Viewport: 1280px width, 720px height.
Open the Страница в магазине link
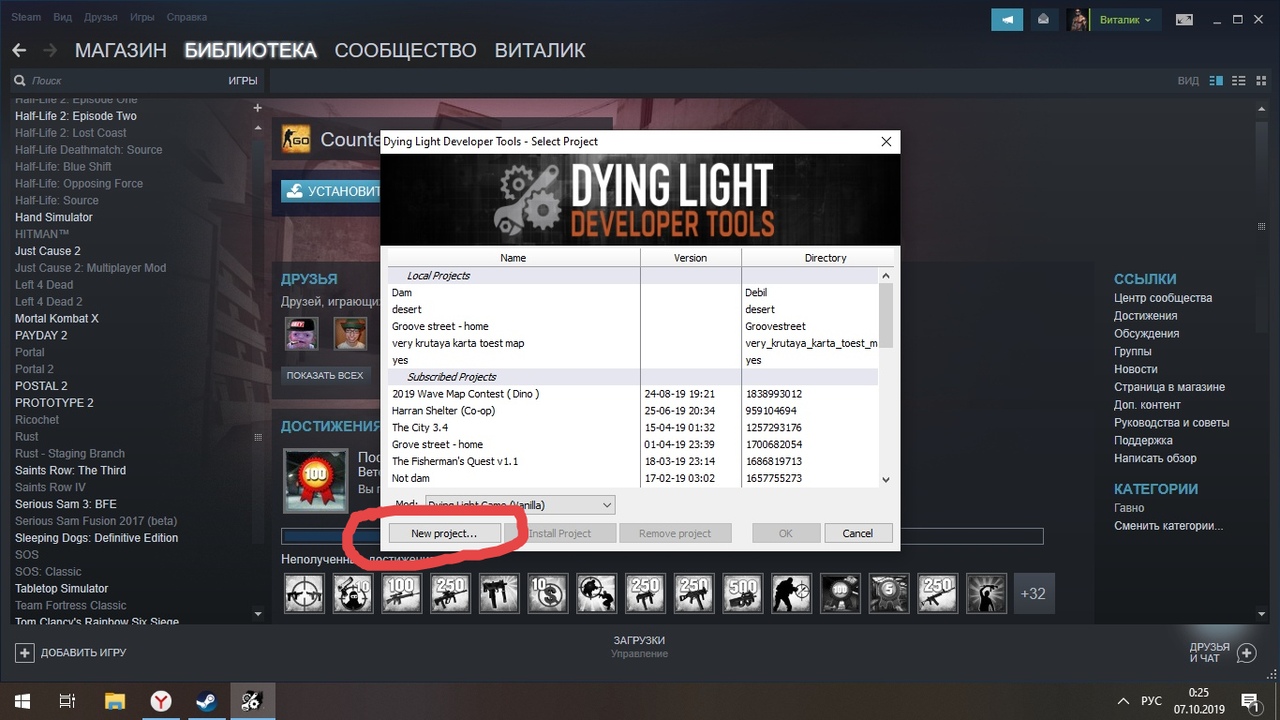pos(1169,387)
